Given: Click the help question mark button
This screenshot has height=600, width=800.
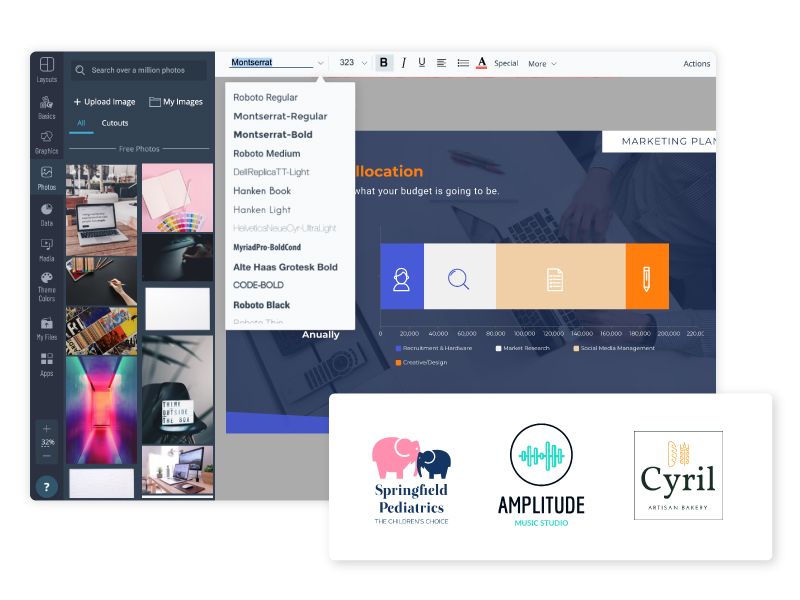Looking at the screenshot, I should pos(47,486).
